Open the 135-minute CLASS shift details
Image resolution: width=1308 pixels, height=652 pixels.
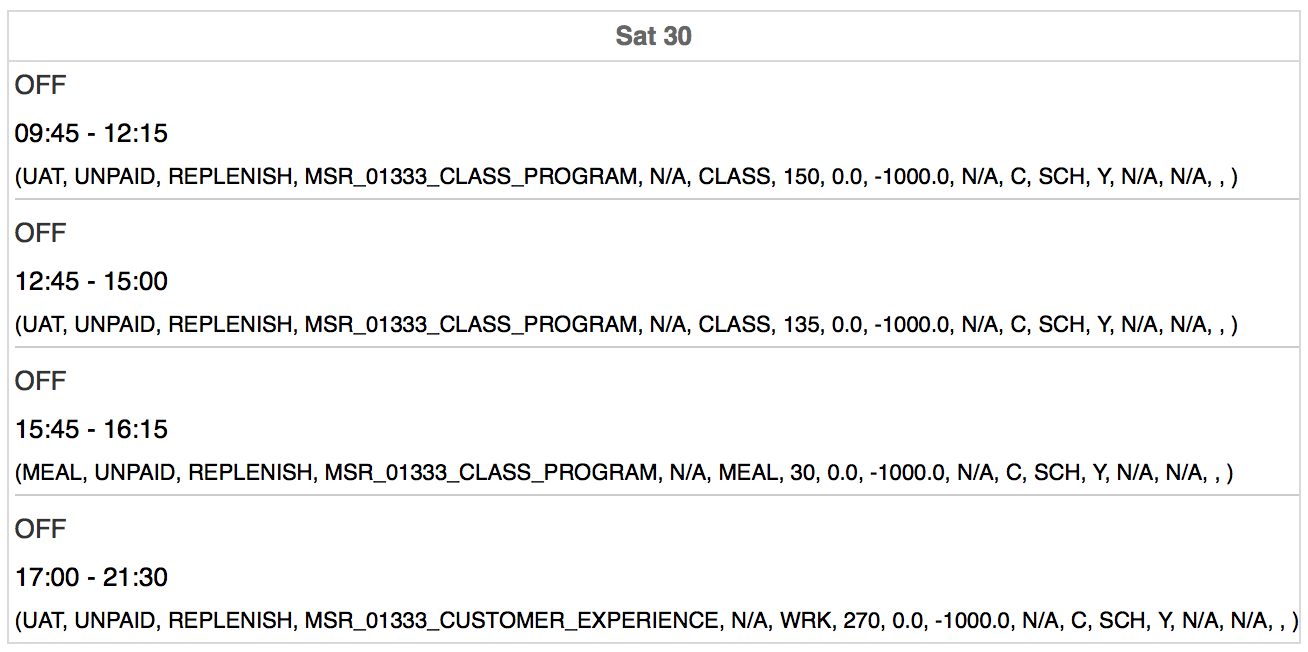pos(626,325)
